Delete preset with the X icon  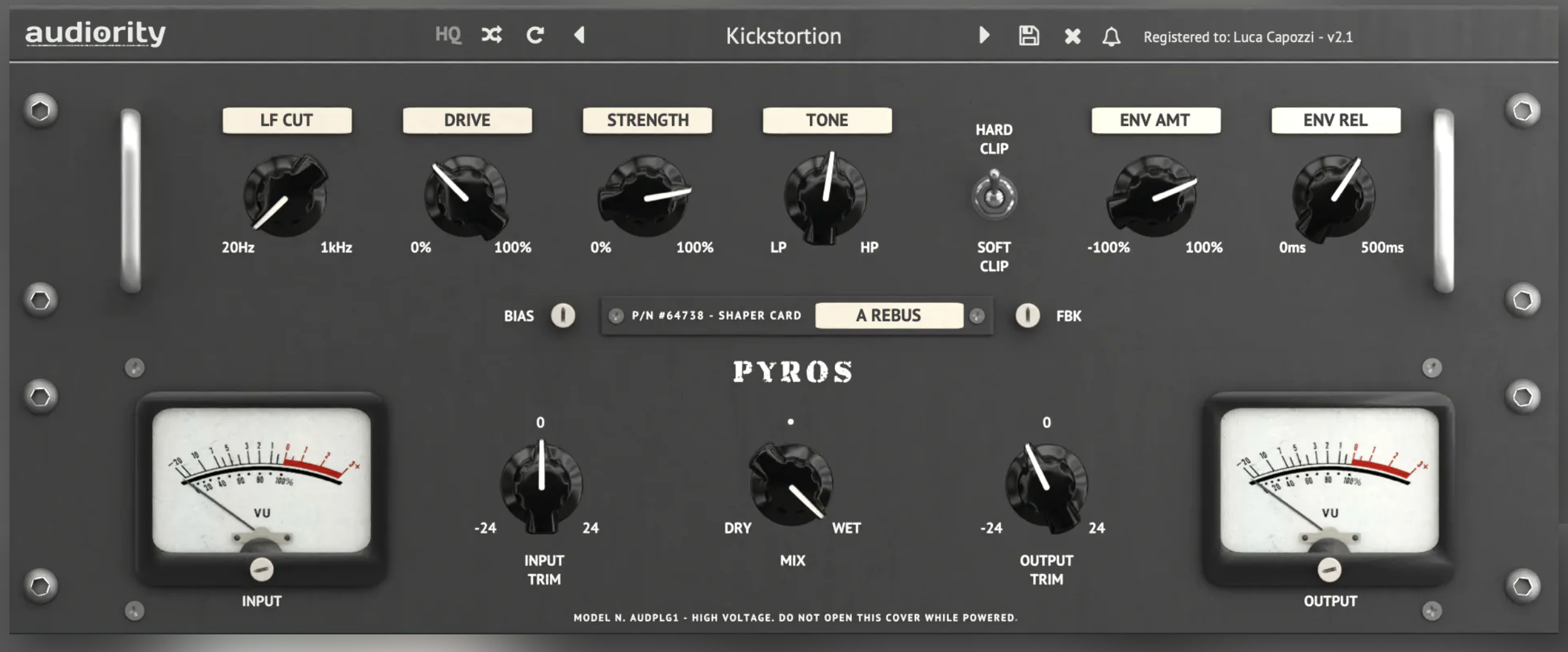pos(1072,37)
